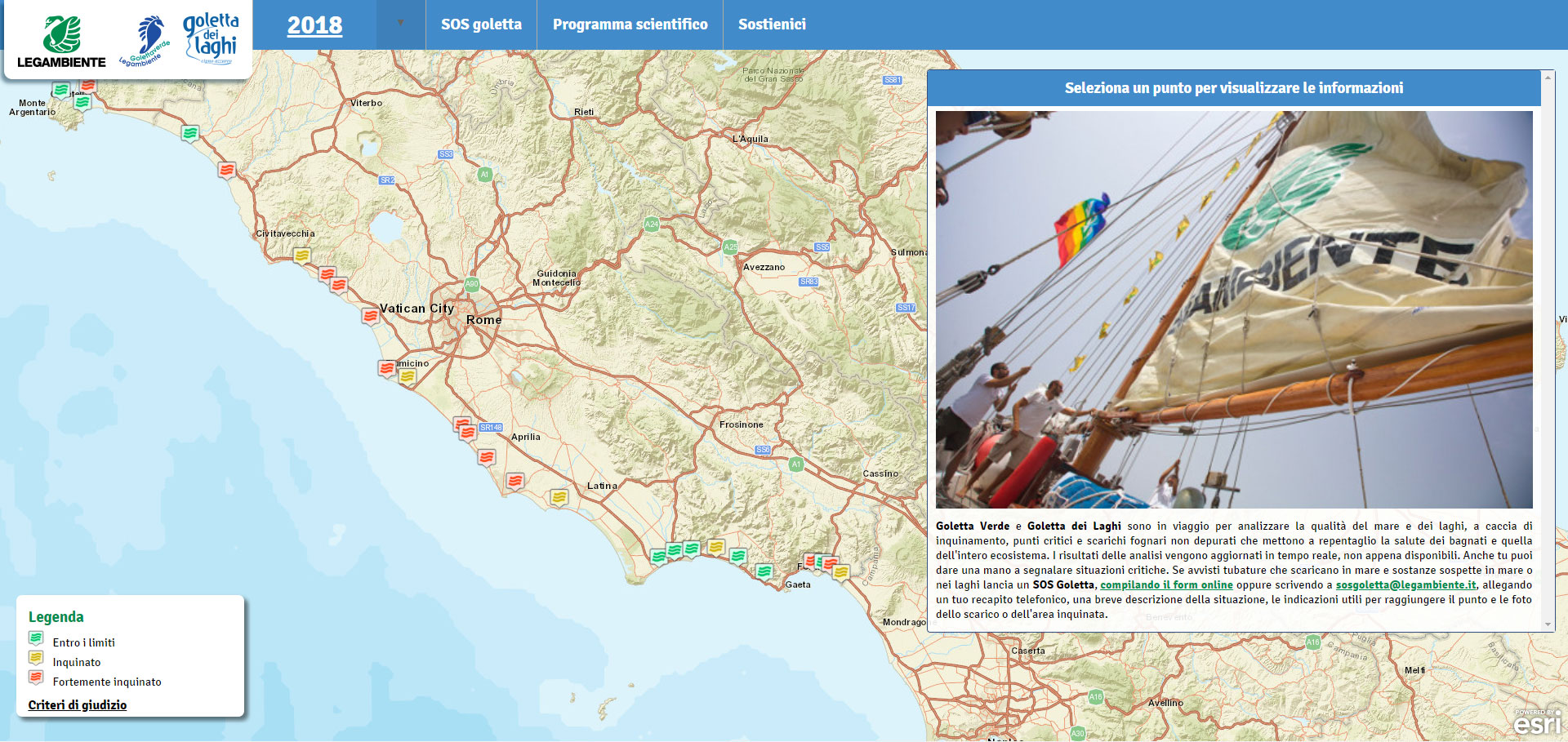1568x742 pixels.
Task: Open the yellow marker near Fiumicino
Action: [408, 376]
